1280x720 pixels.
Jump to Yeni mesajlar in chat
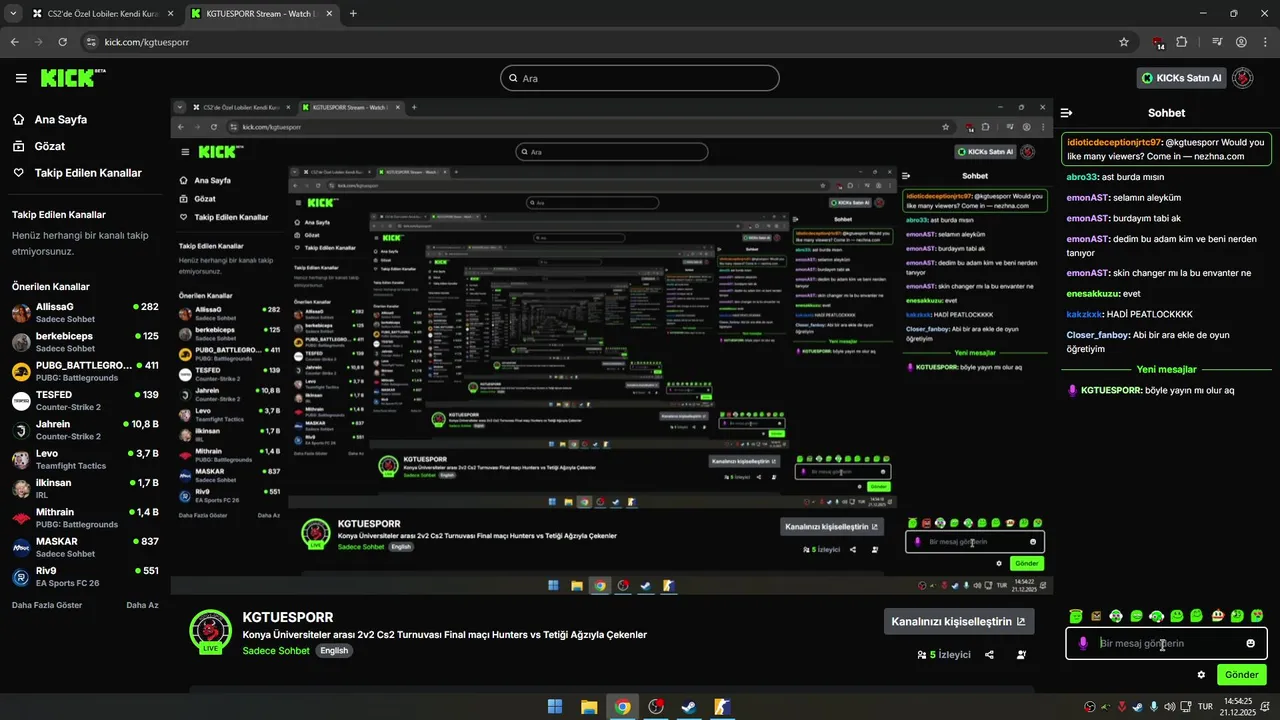(1166, 369)
